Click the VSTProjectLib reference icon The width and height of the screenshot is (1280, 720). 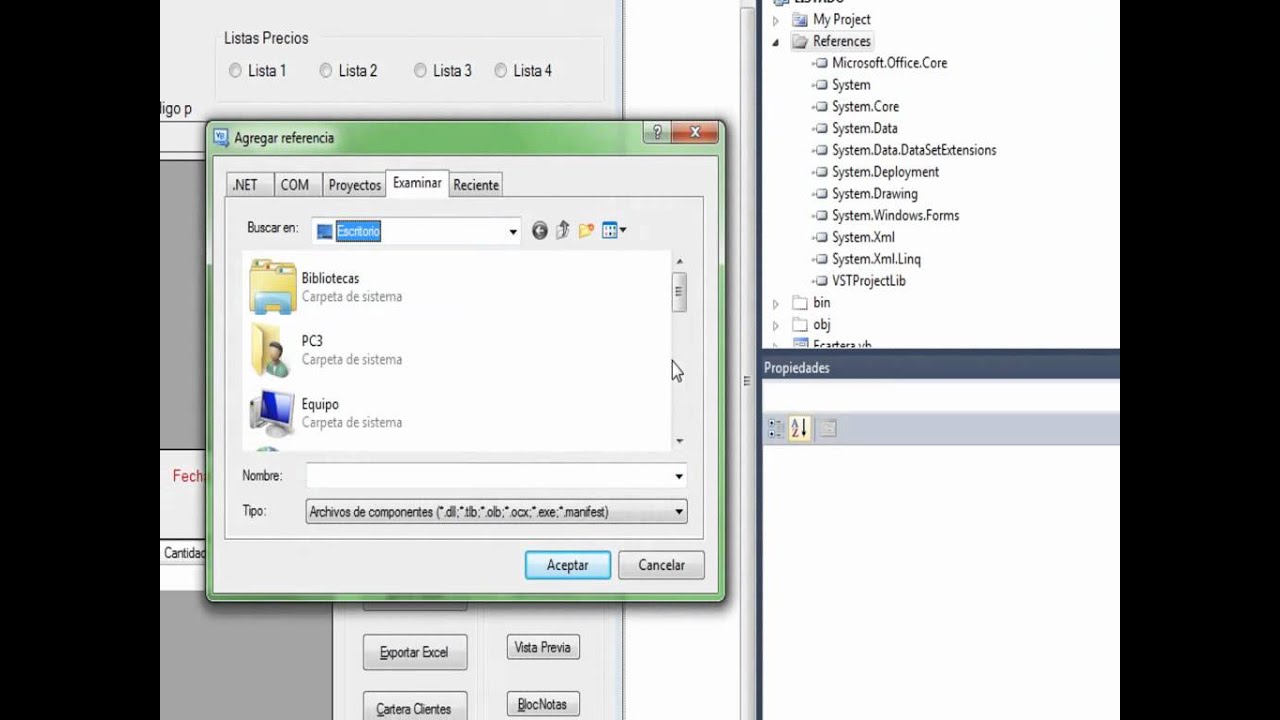point(820,281)
